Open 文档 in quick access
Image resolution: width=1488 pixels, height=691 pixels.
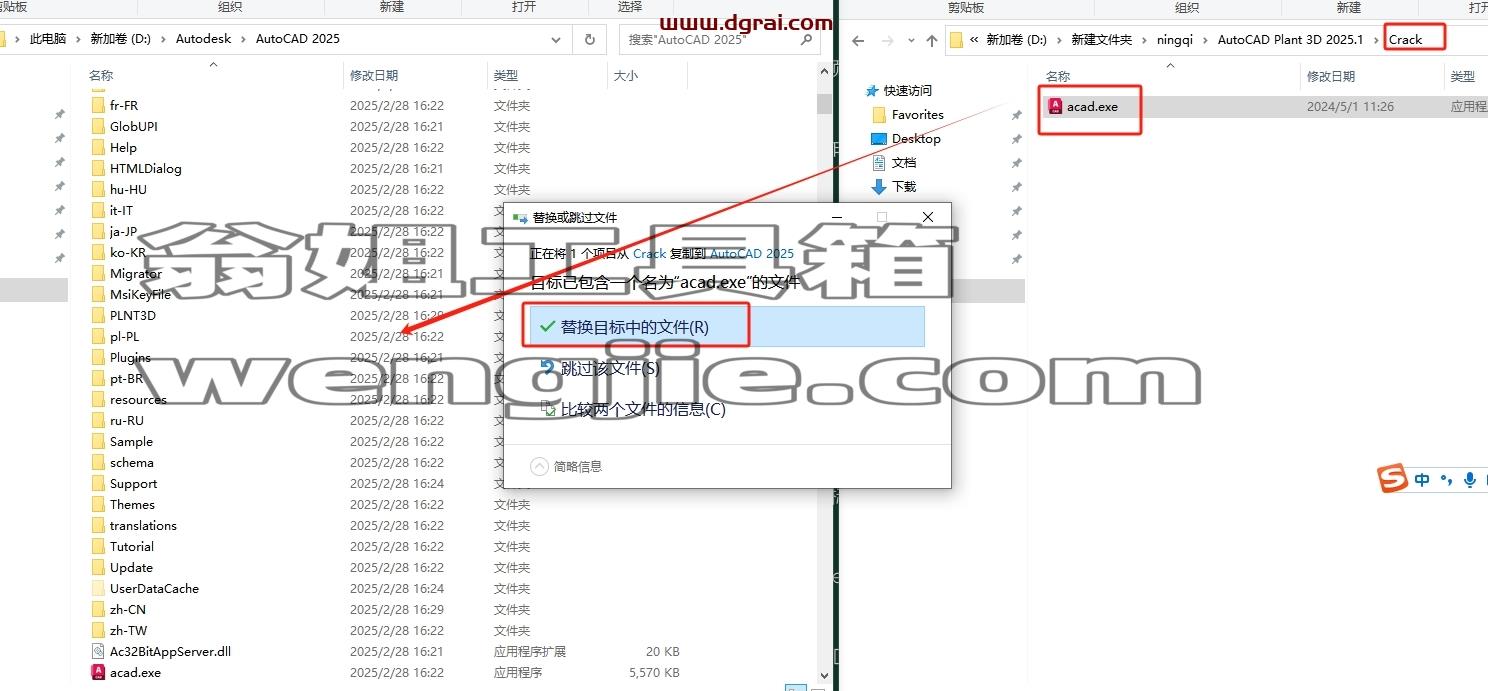tap(904, 162)
